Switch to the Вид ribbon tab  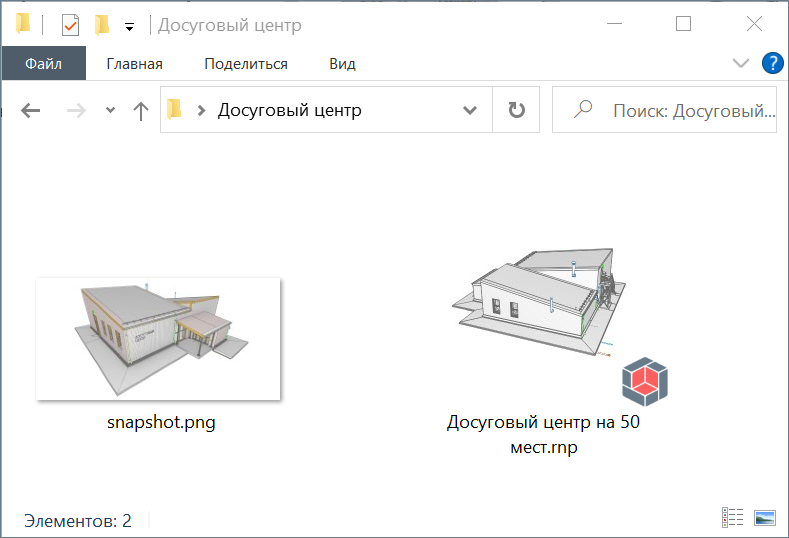coord(343,64)
